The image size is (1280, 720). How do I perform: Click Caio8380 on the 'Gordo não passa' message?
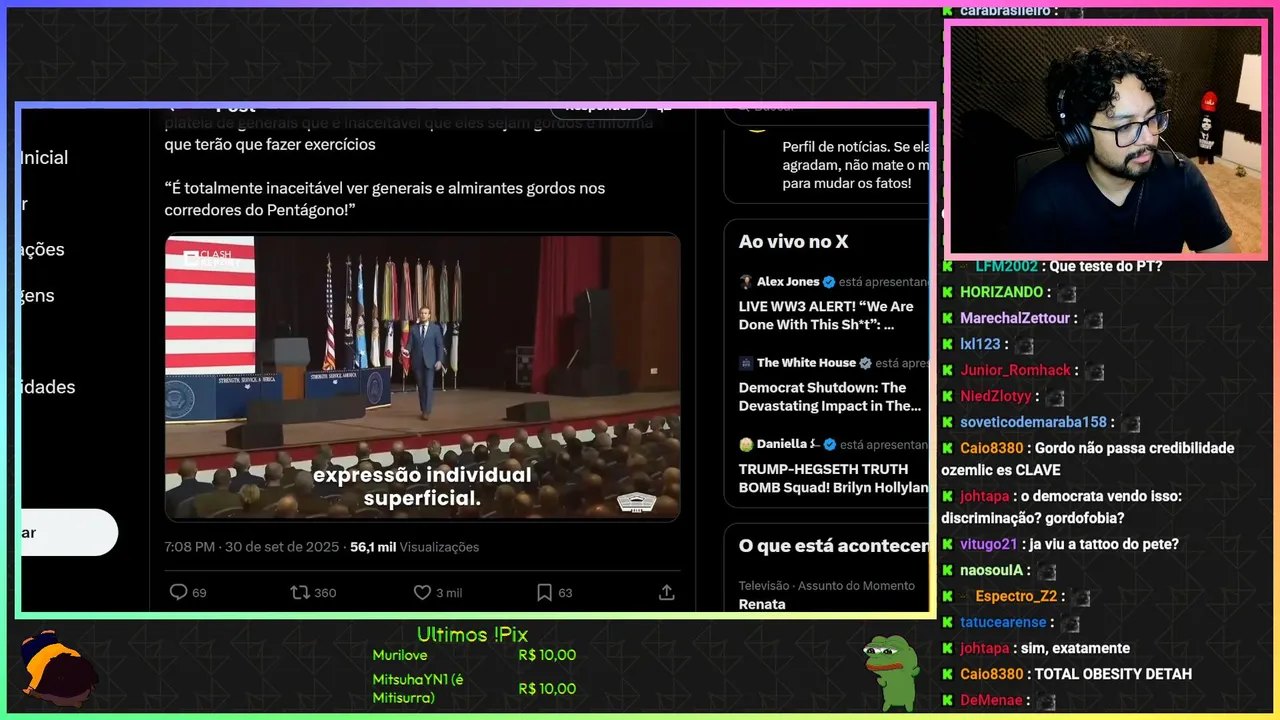pyautogui.click(x=992, y=448)
